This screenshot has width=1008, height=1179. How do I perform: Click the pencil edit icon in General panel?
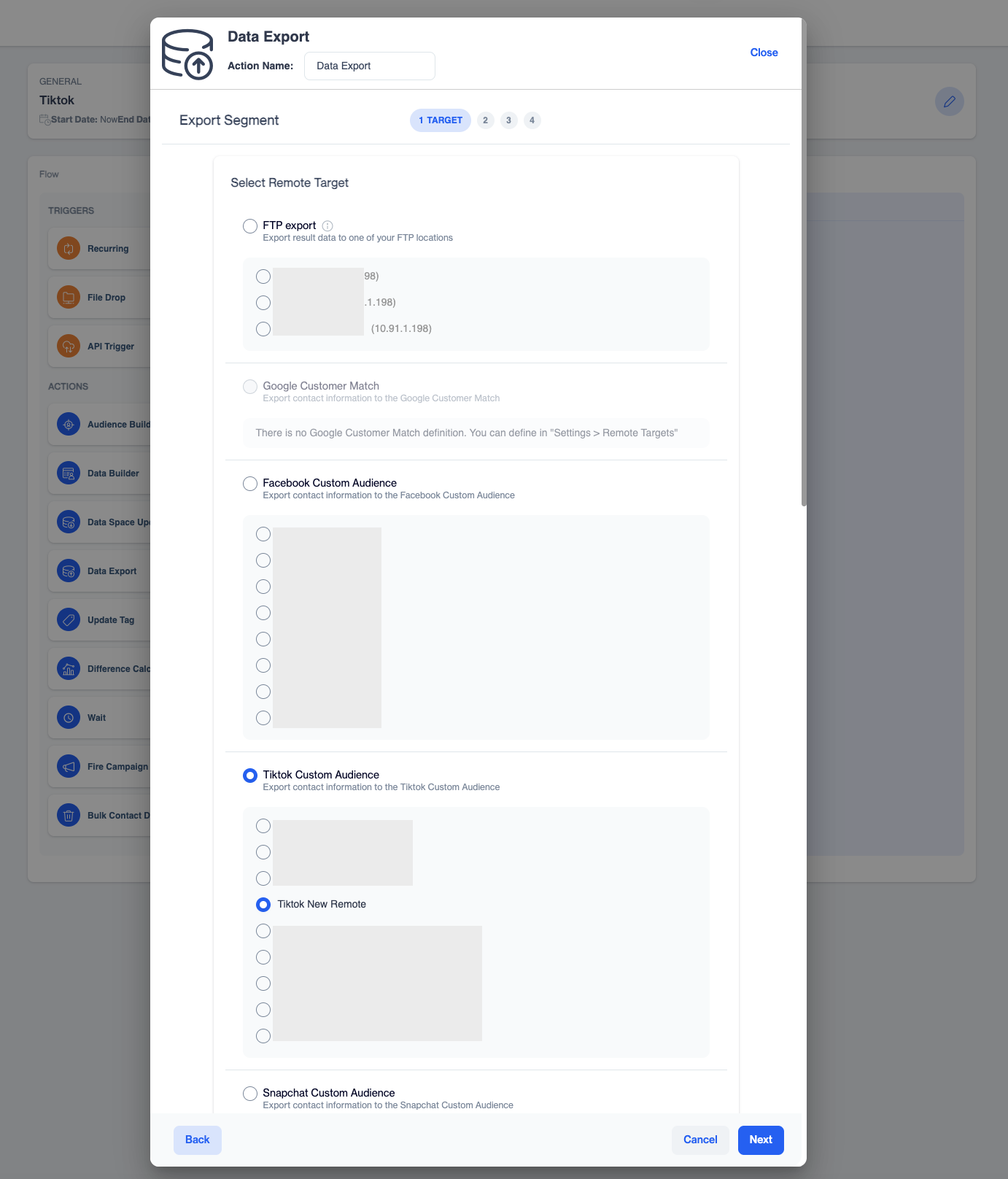950,101
